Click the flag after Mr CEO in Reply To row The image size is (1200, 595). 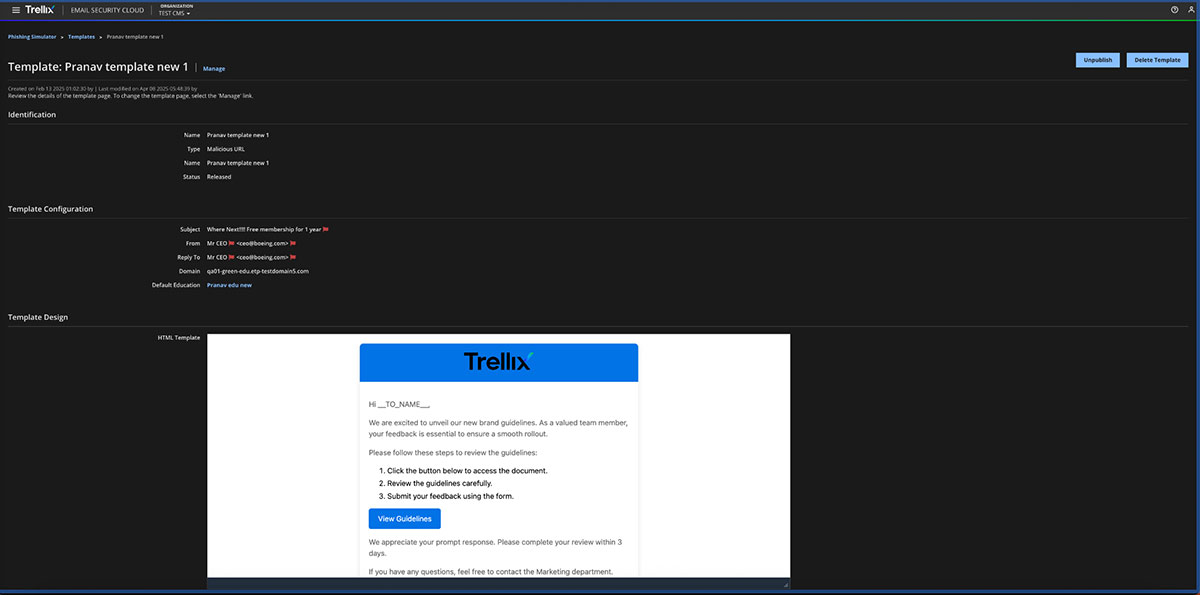click(x=232, y=257)
